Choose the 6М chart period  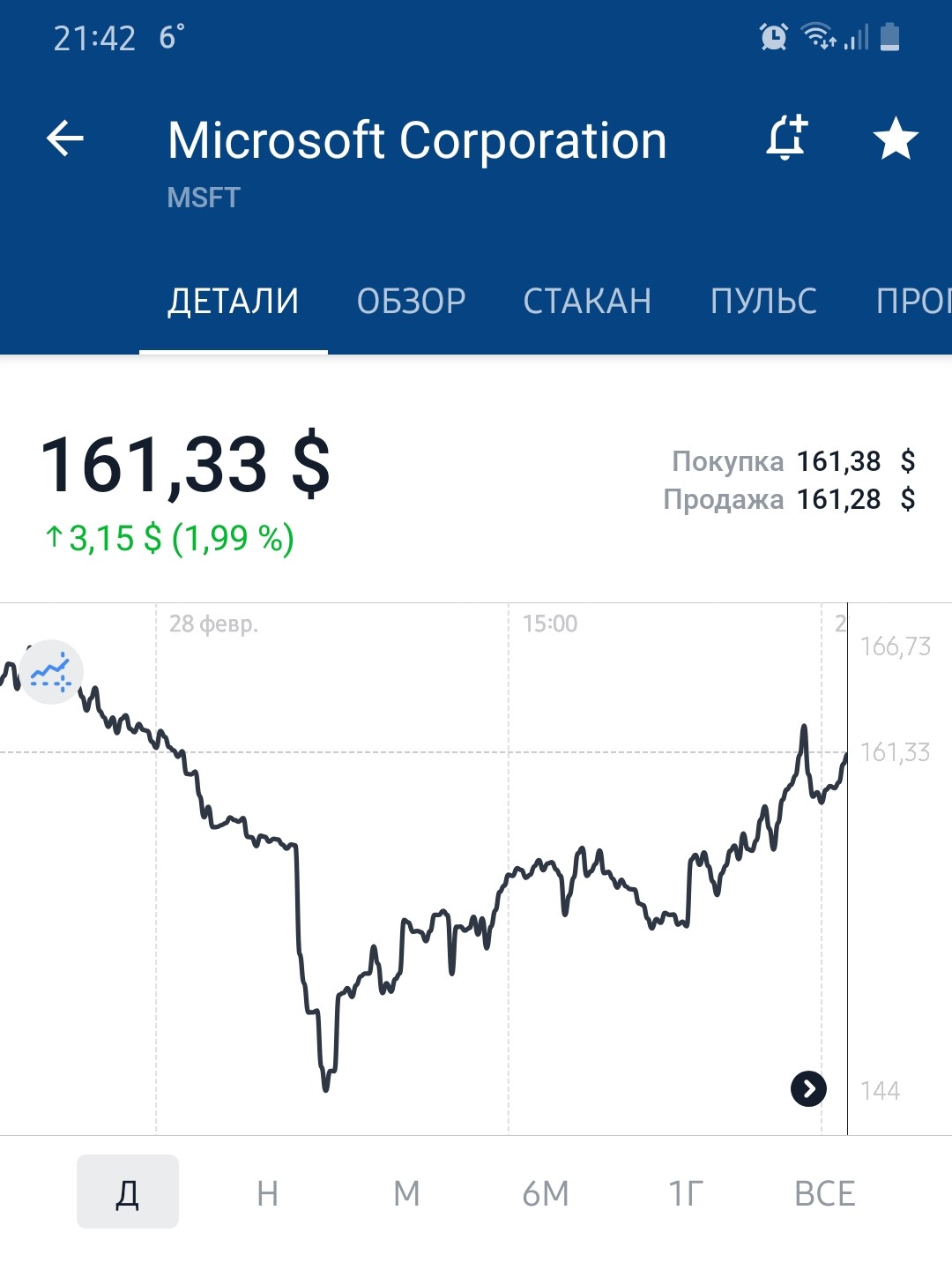coord(546,1193)
